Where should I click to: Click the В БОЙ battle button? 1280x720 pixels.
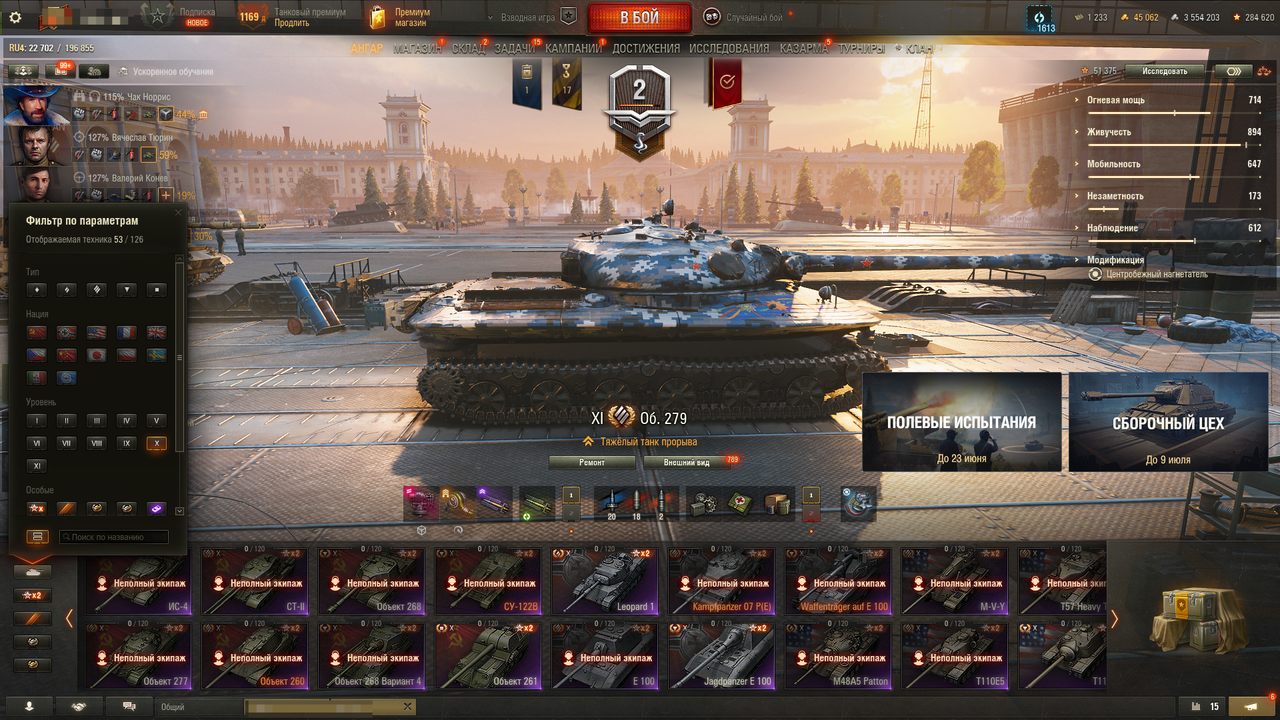(639, 18)
